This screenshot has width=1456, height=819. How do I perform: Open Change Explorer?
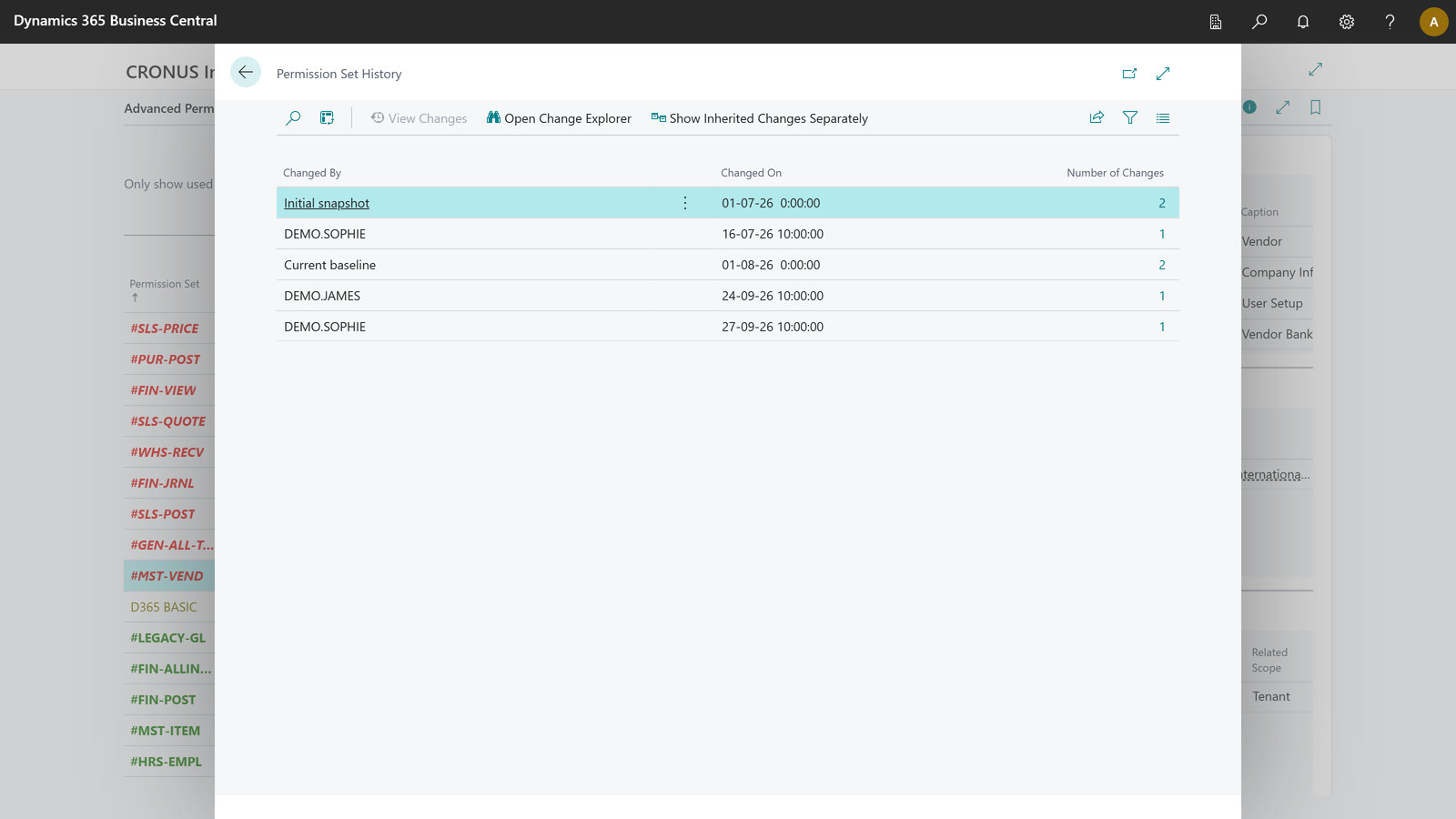point(559,118)
